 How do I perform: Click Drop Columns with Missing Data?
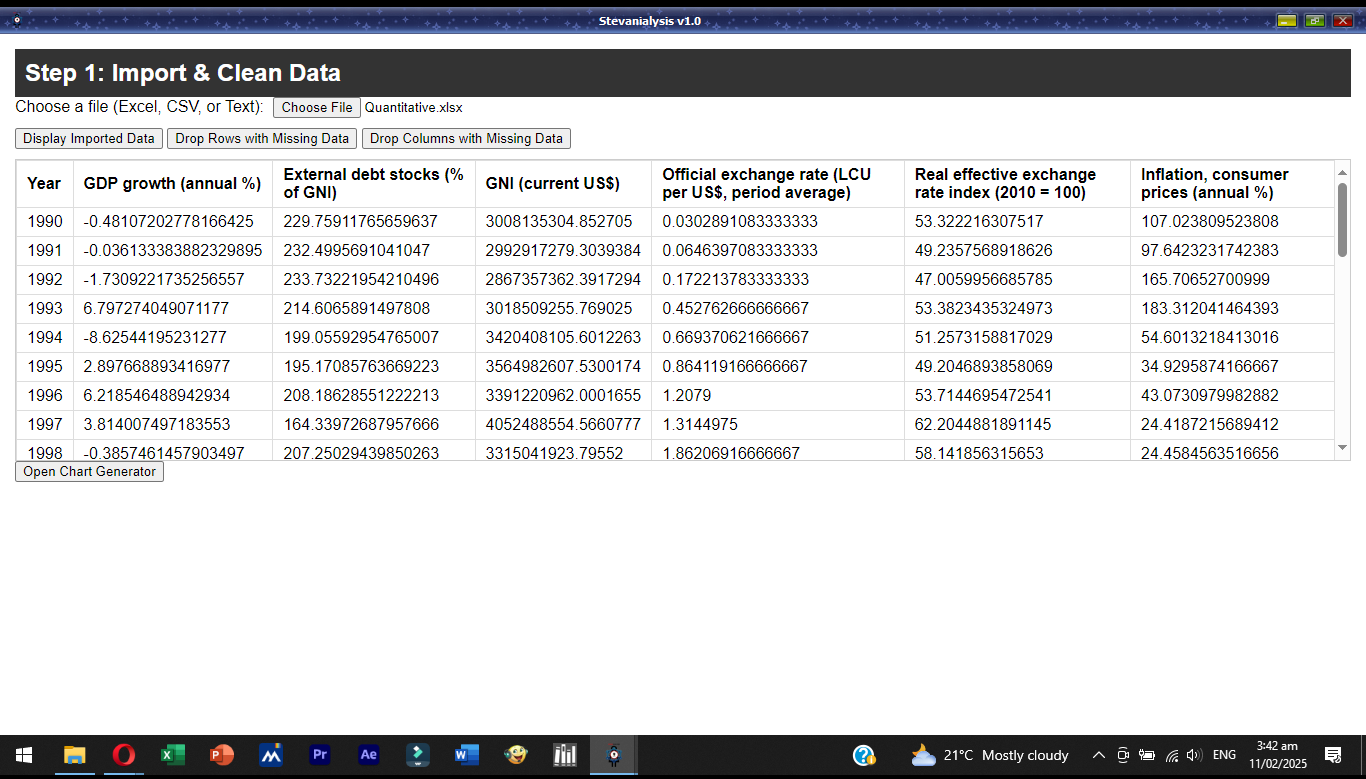click(x=466, y=138)
